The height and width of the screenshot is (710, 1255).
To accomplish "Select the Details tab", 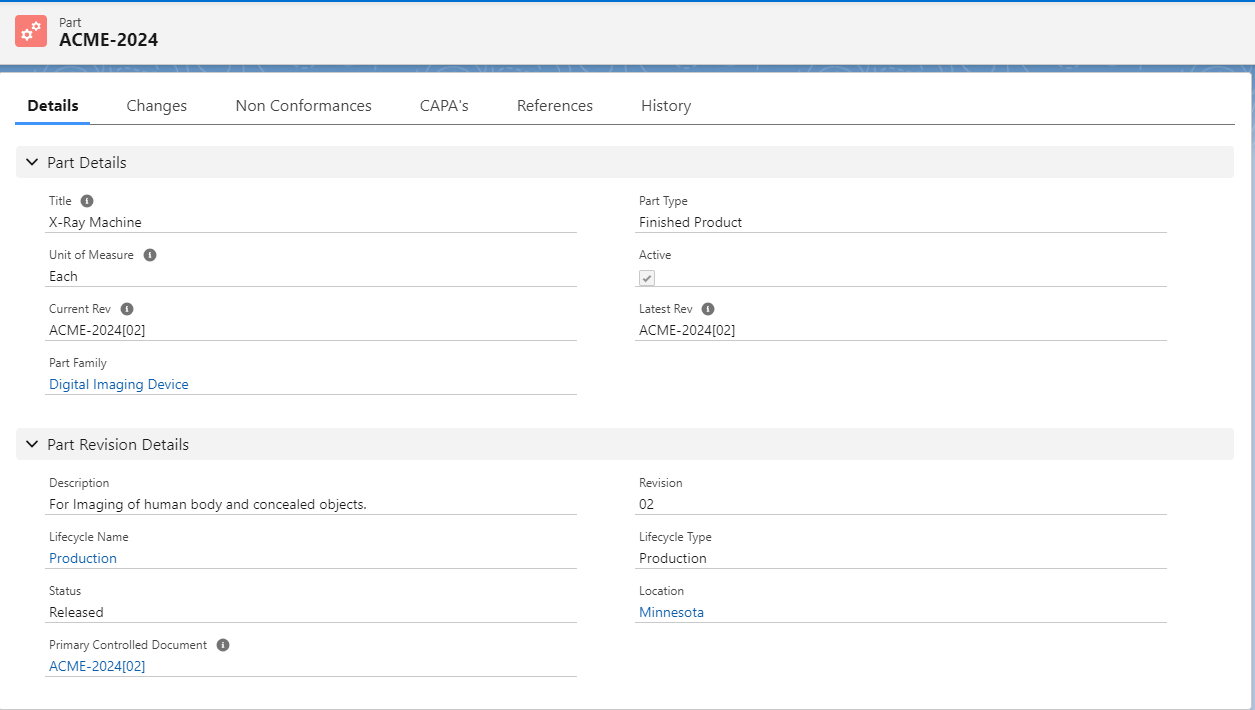I will click(53, 106).
